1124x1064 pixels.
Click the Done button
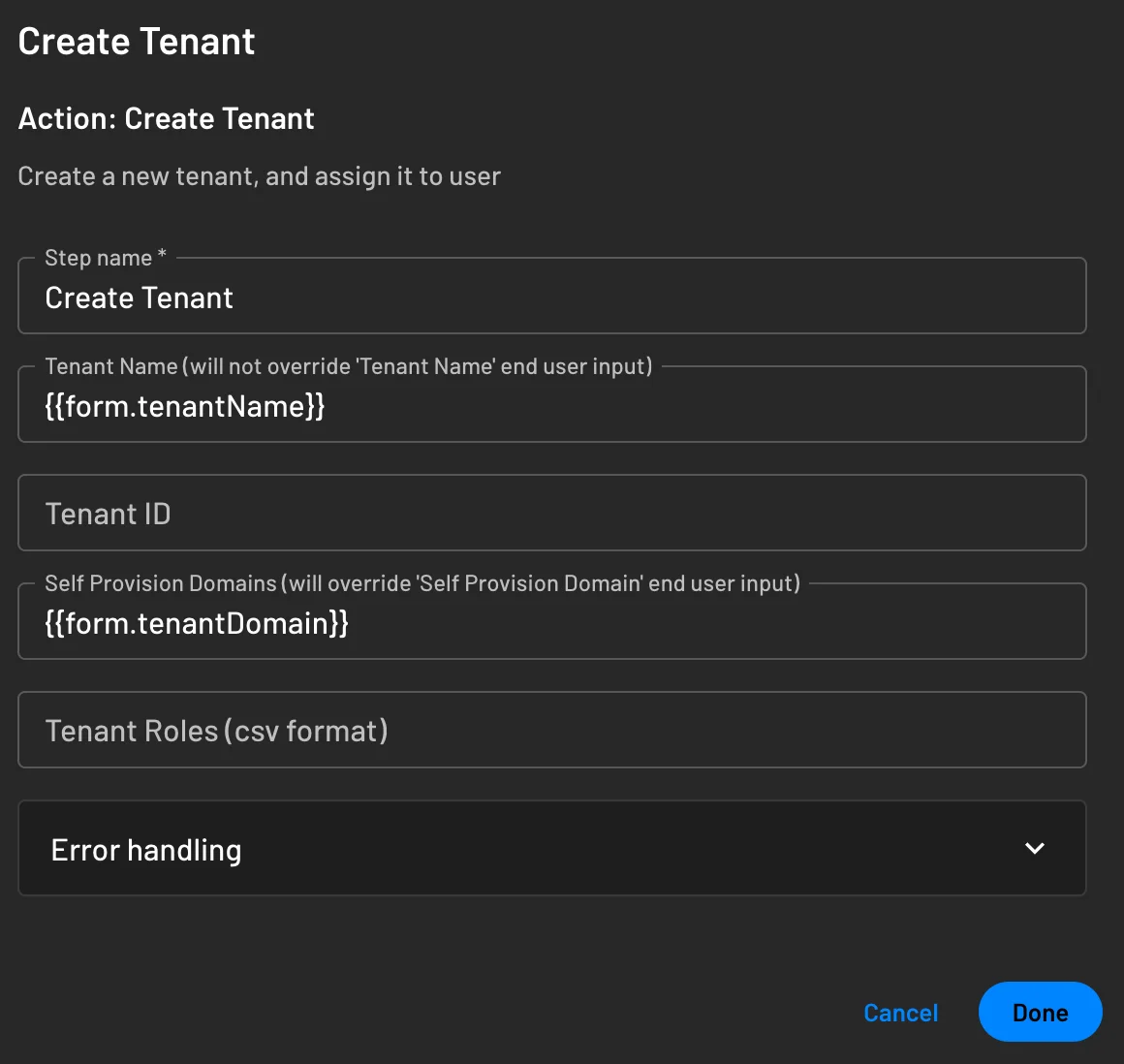pos(1040,1012)
